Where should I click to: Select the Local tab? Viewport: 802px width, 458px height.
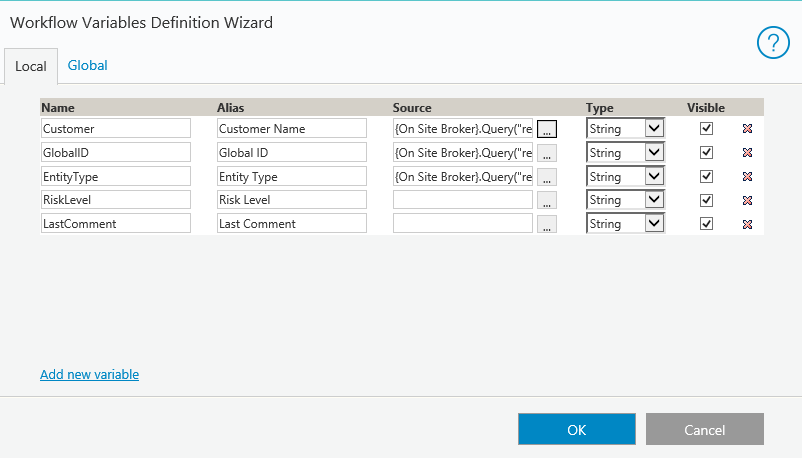click(x=31, y=66)
